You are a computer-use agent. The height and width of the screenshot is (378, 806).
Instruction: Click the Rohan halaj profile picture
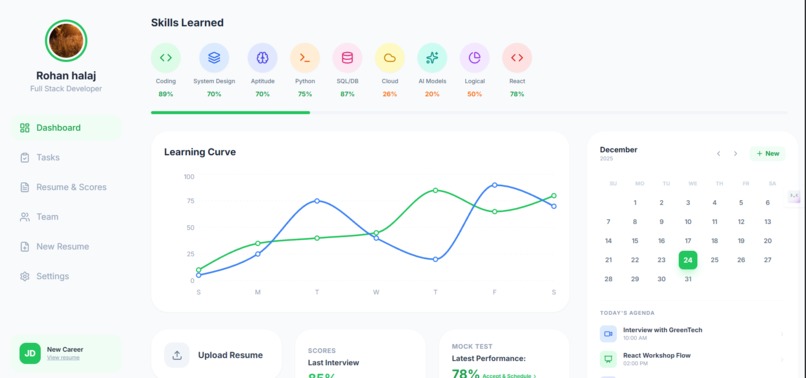66,41
